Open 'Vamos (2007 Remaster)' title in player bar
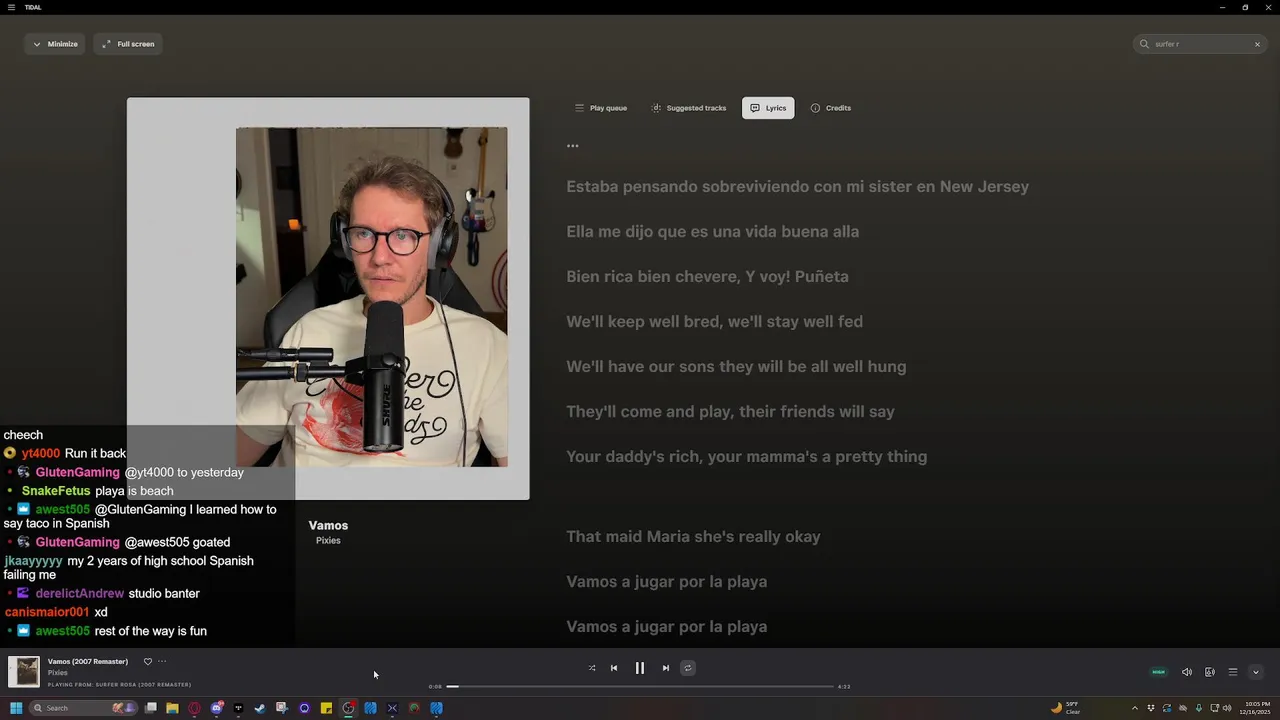The width and height of the screenshot is (1280, 720). 88,661
